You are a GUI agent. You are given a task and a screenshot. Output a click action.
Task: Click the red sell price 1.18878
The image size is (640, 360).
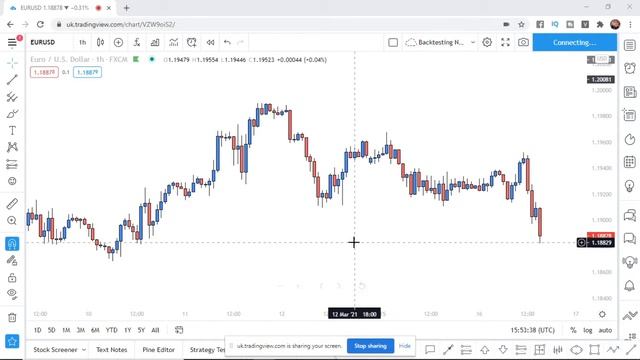point(44,72)
